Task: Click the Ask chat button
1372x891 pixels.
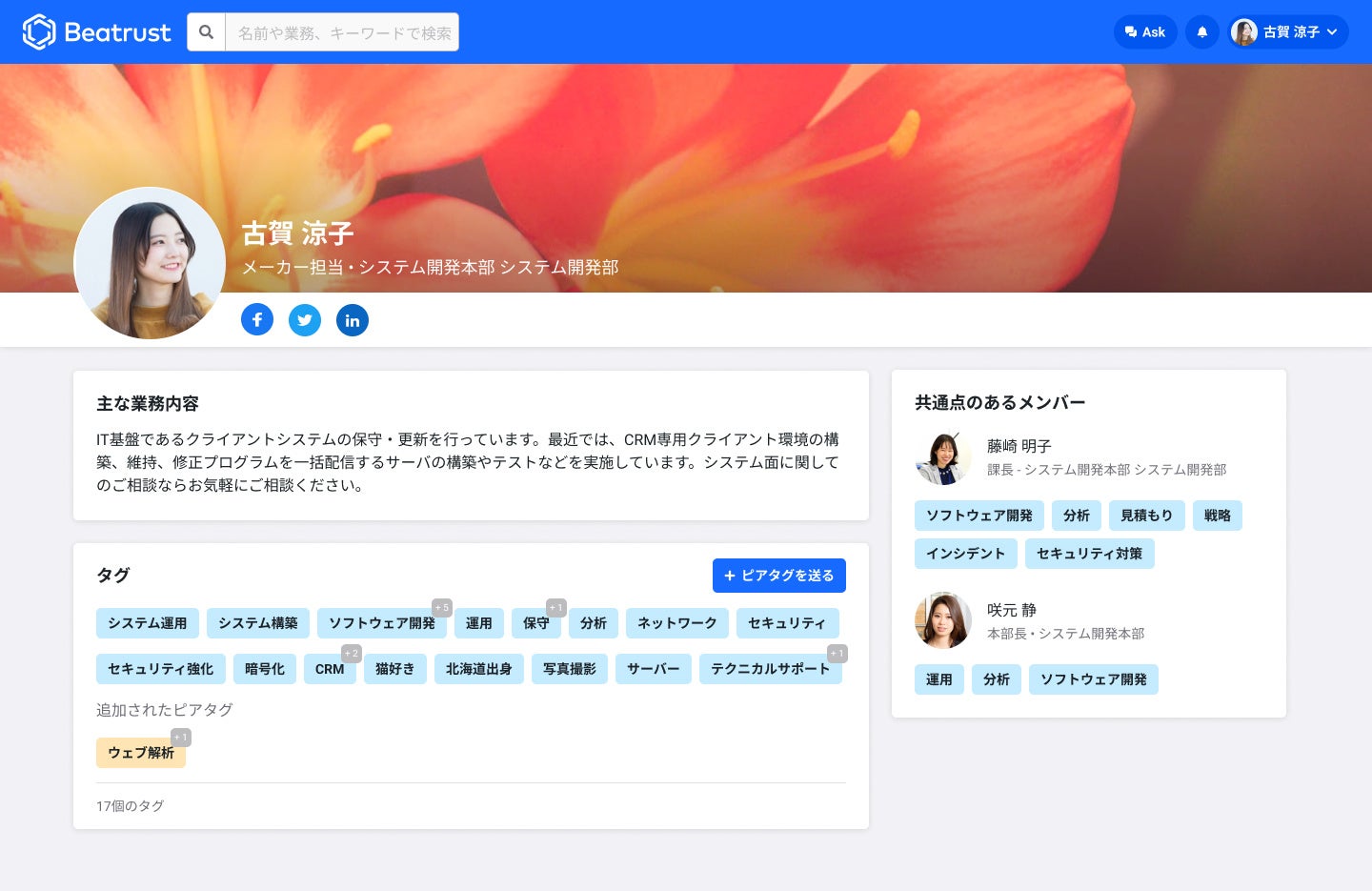Action: (1145, 32)
